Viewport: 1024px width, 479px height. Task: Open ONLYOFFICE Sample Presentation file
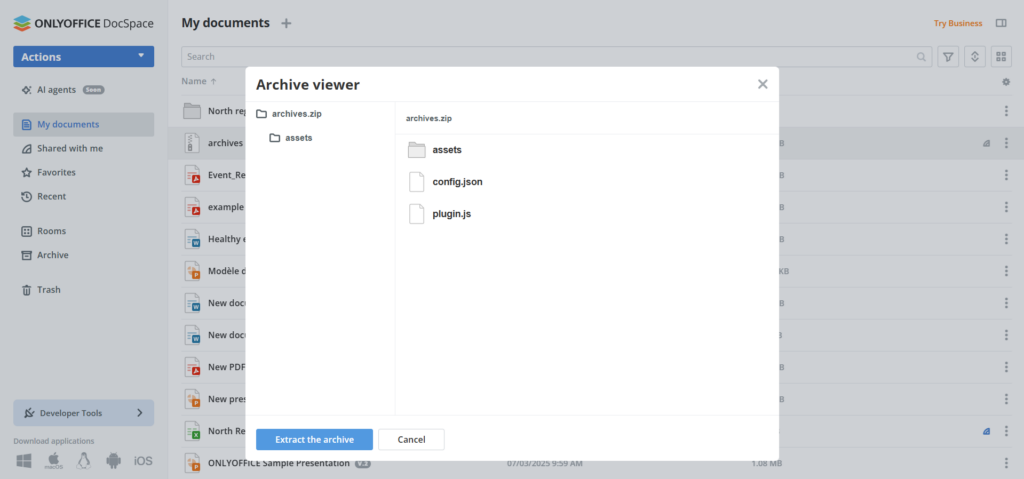(x=278, y=463)
